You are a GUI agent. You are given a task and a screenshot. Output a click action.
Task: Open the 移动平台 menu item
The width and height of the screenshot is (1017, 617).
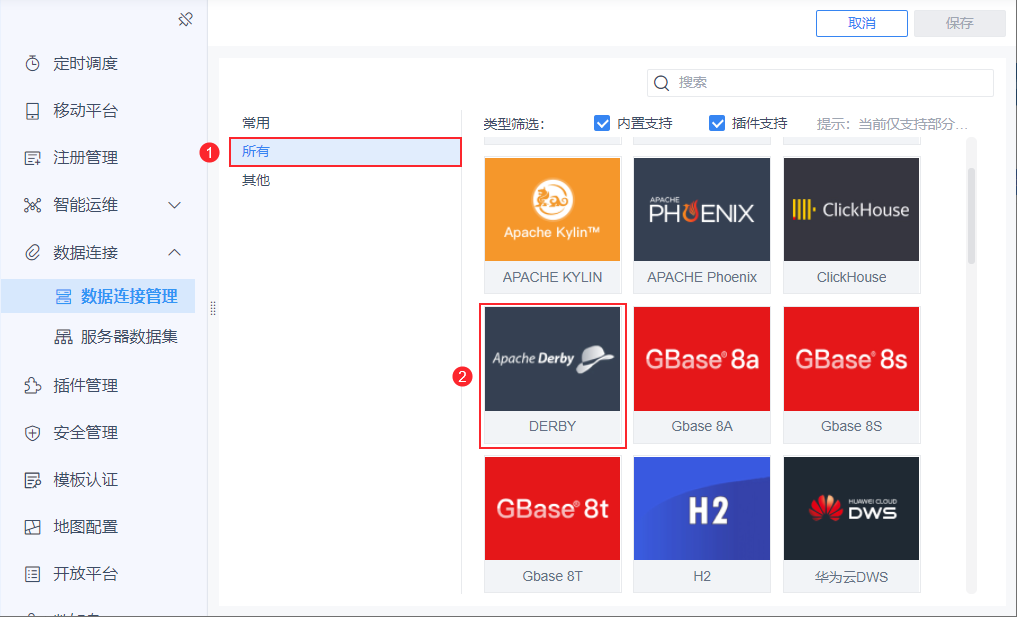[x=85, y=111]
